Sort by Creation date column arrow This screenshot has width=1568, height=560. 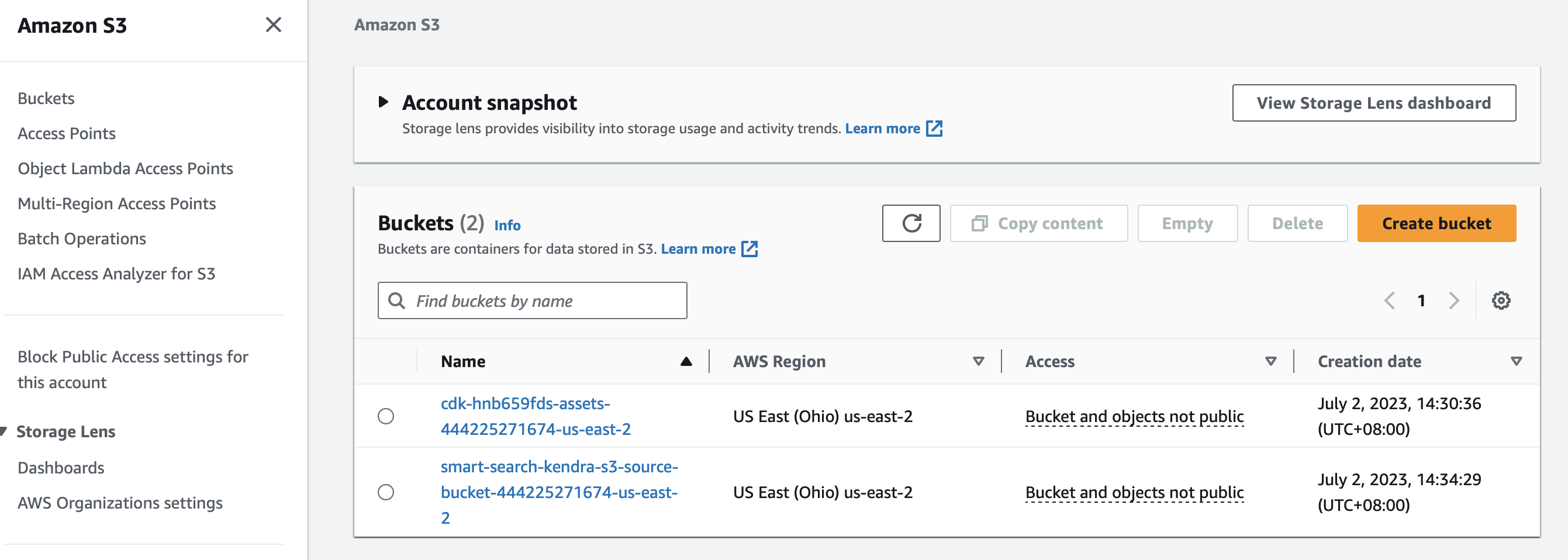1517,362
